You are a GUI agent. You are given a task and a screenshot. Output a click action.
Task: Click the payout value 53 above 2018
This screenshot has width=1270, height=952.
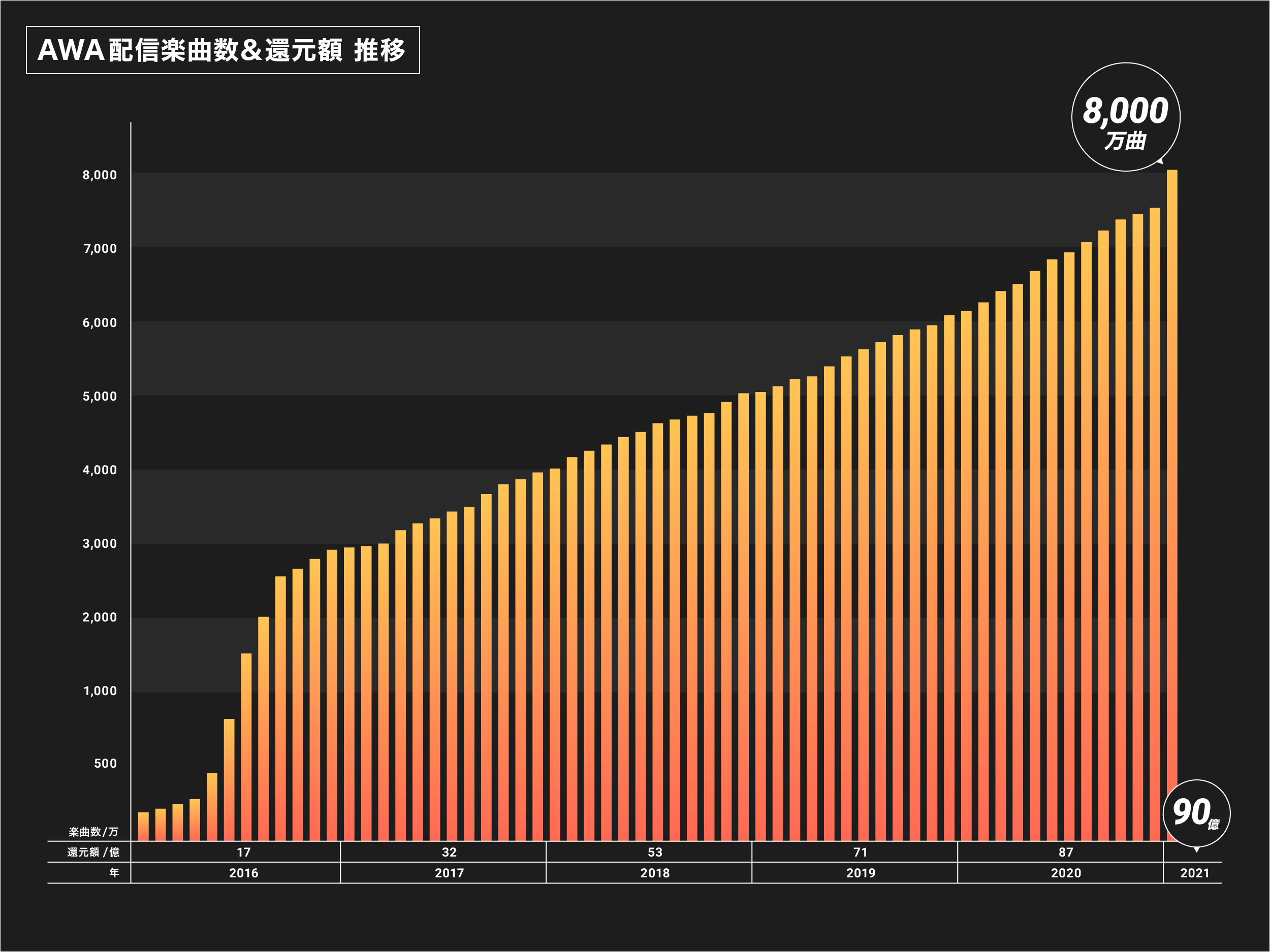(654, 852)
